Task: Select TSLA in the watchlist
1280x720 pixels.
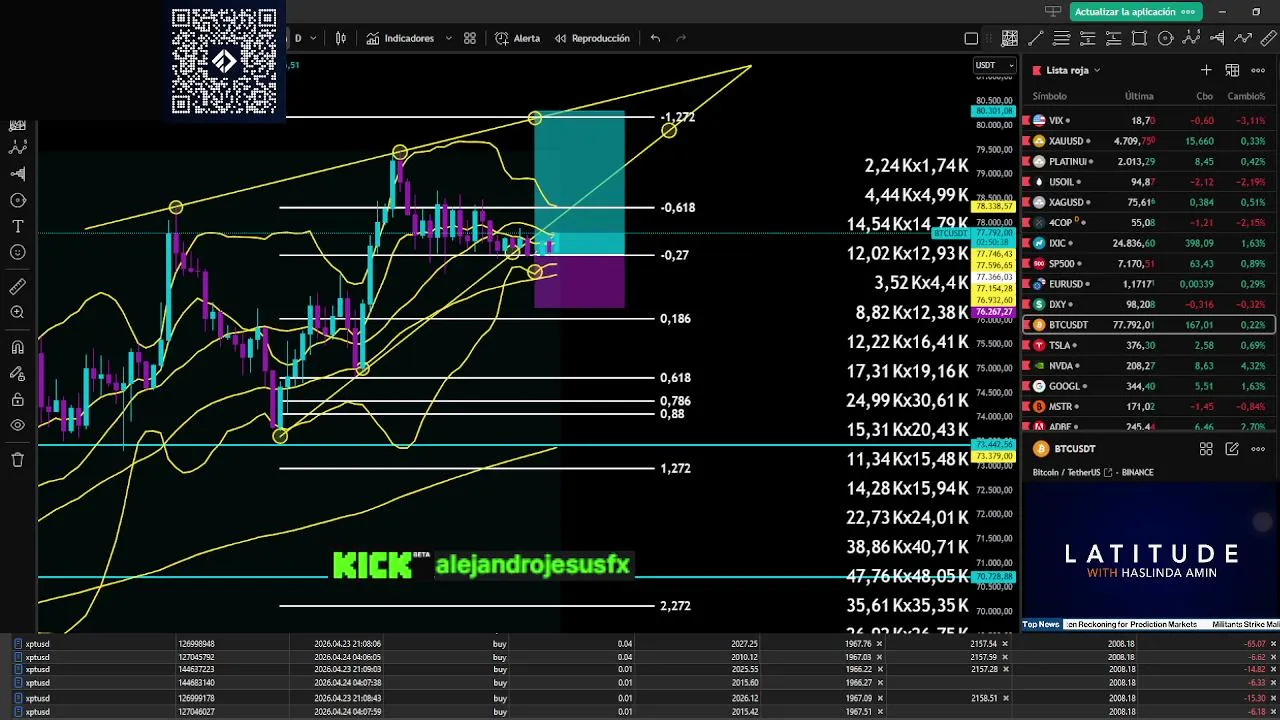Action: (x=1148, y=345)
